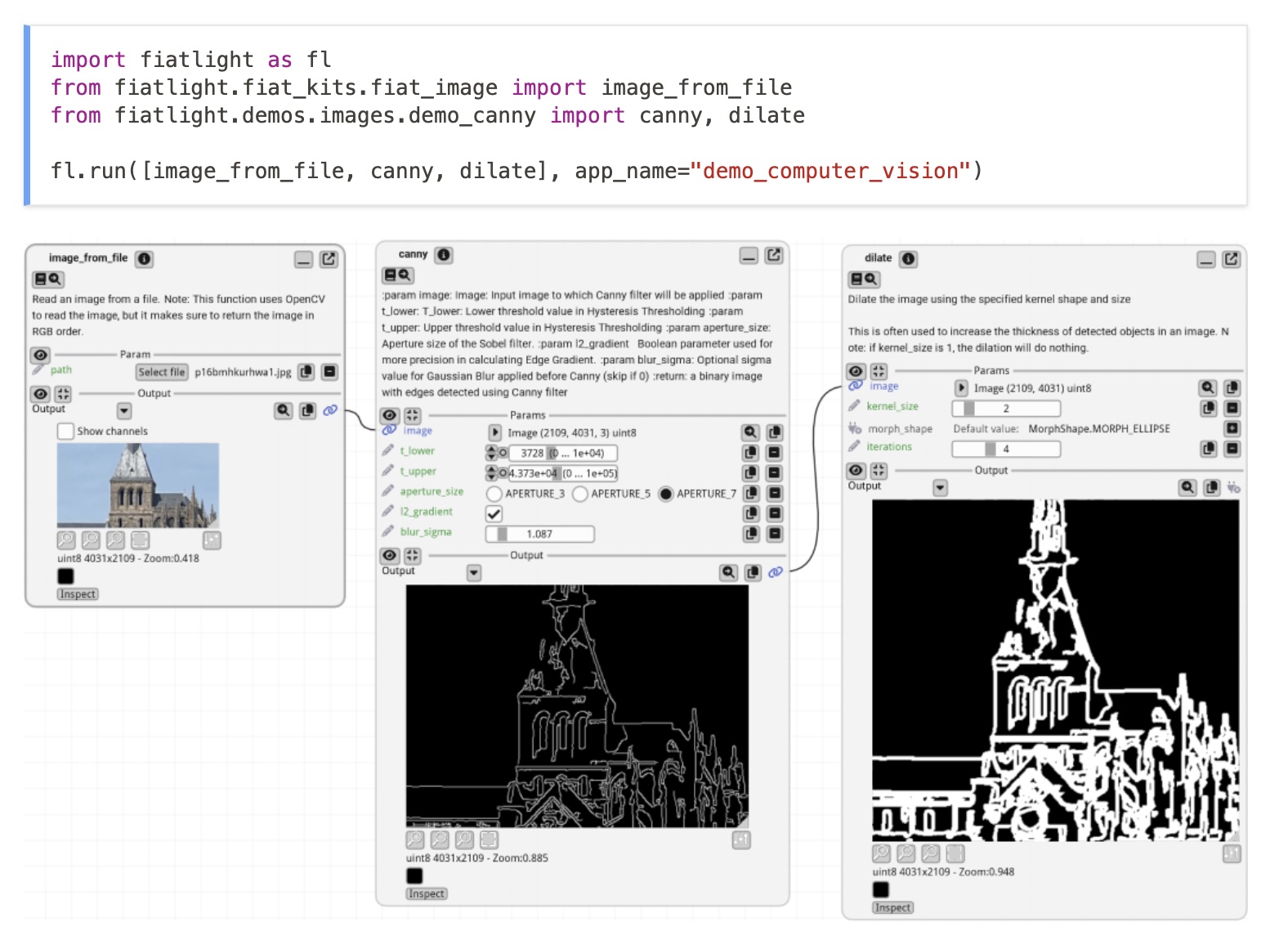Select APERTURE_7 radio option
The width and height of the screenshot is (1288, 940).
click(x=666, y=494)
